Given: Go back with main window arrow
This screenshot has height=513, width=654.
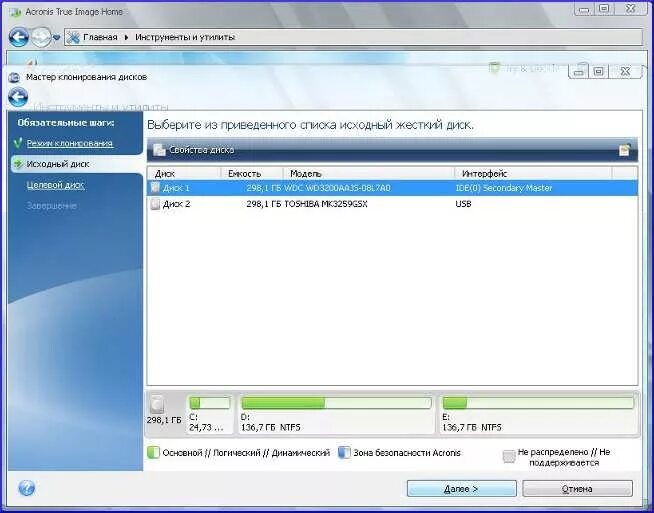Looking at the screenshot, I should click(18, 38).
